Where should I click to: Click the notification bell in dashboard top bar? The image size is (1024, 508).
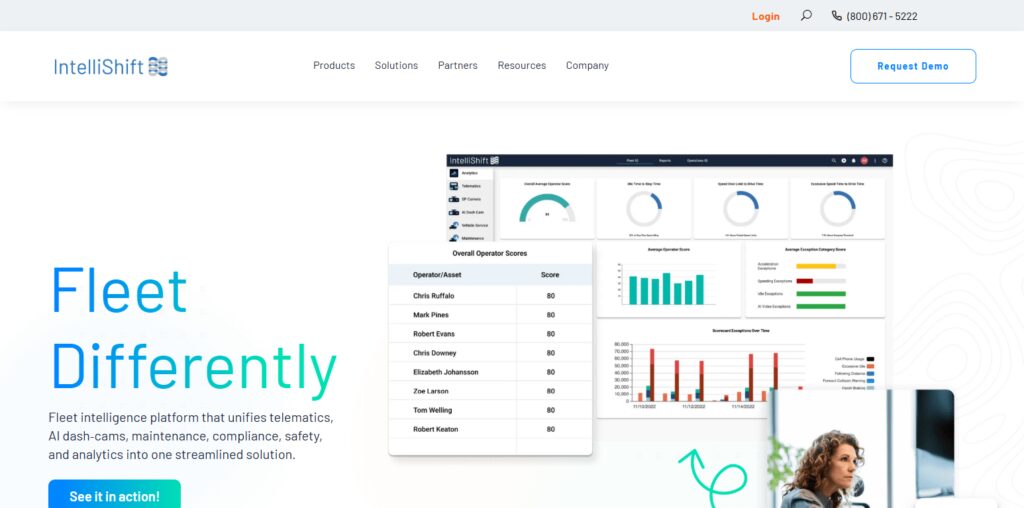(x=853, y=161)
